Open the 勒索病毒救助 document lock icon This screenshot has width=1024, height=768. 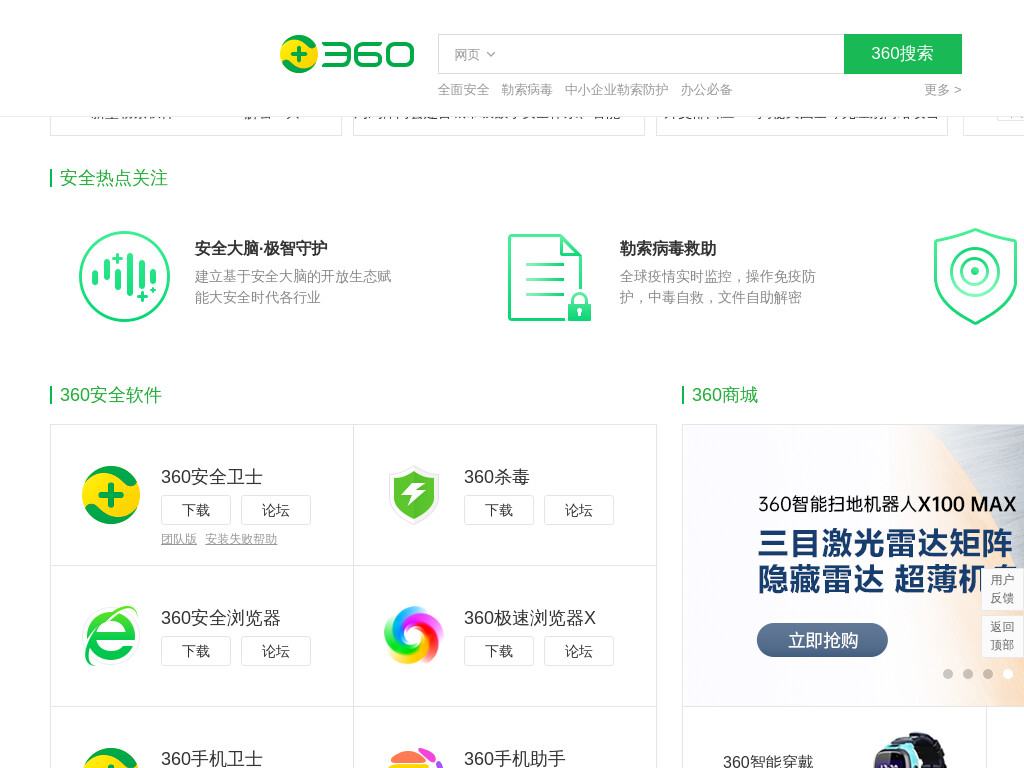(549, 278)
